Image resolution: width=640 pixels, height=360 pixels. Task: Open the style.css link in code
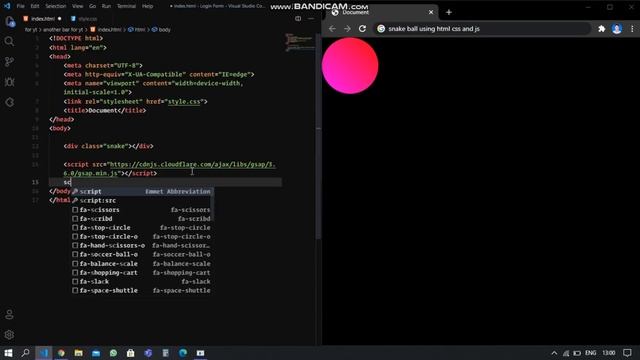(184, 102)
